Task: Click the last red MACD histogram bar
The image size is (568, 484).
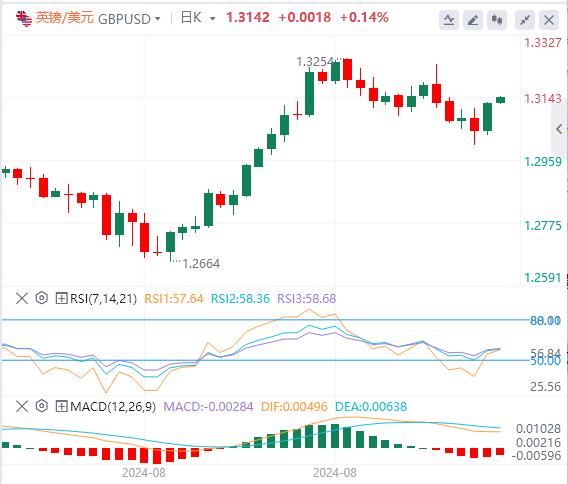Action: pos(500,451)
